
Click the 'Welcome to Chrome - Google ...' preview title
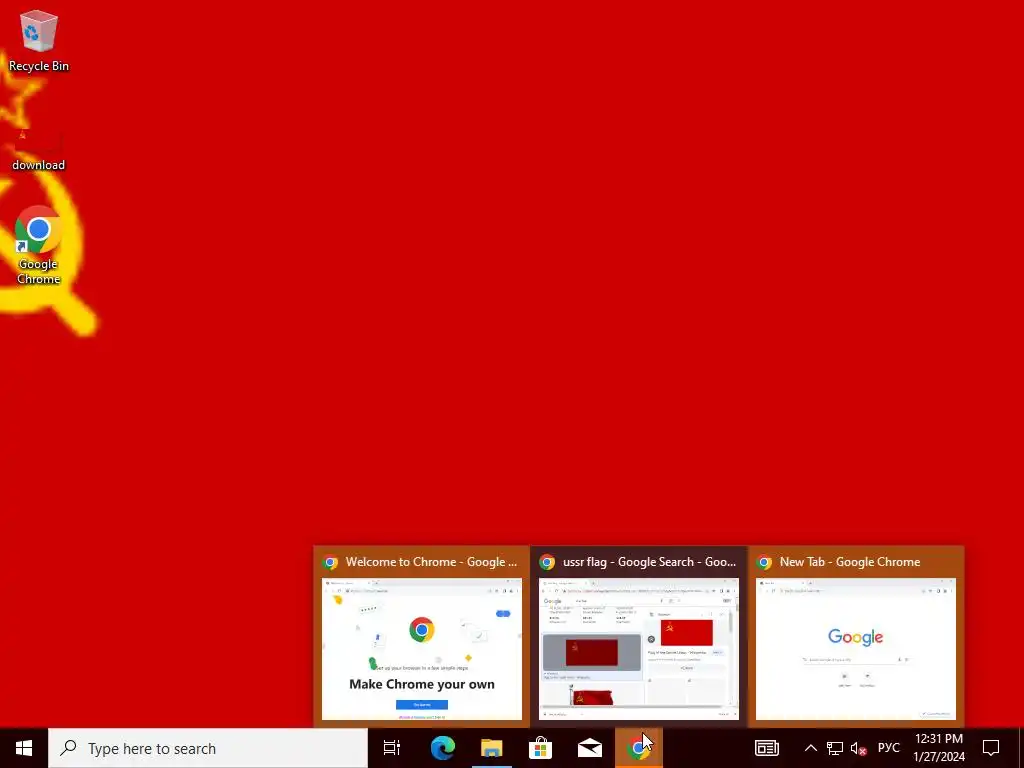tap(431, 562)
